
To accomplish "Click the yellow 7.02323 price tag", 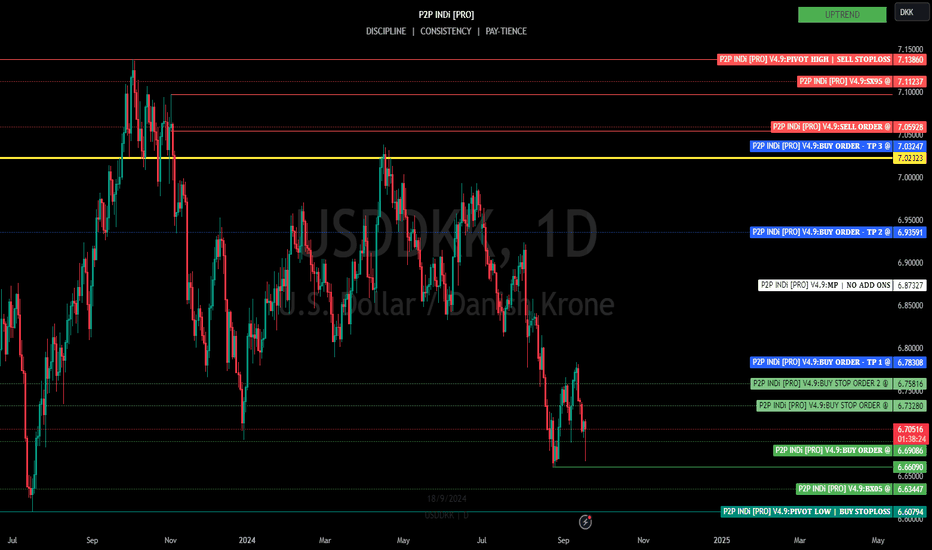I will (x=910, y=158).
